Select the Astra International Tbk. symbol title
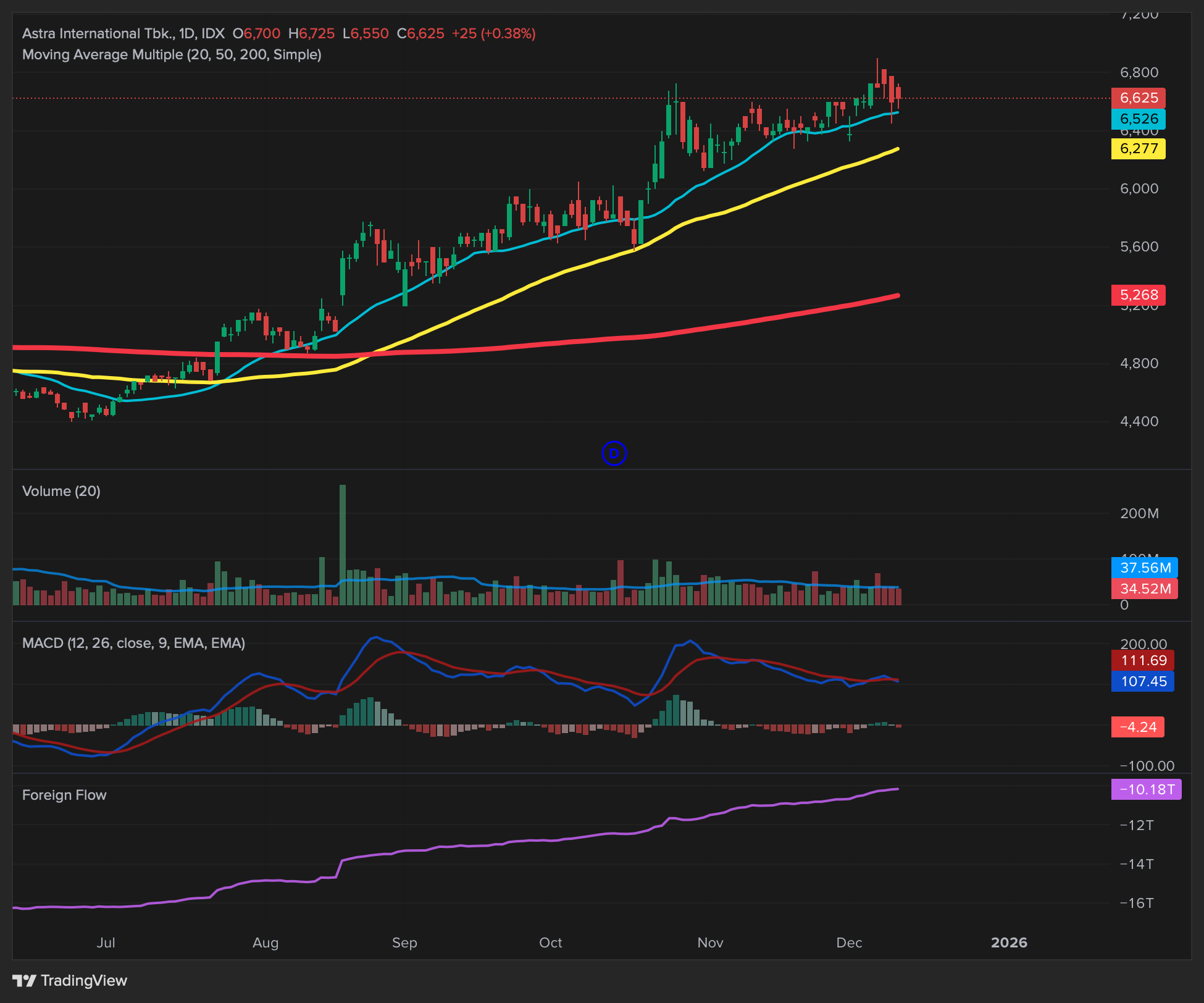This screenshot has width=1204, height=1003. pyautogui.click(x=99, y=33)
